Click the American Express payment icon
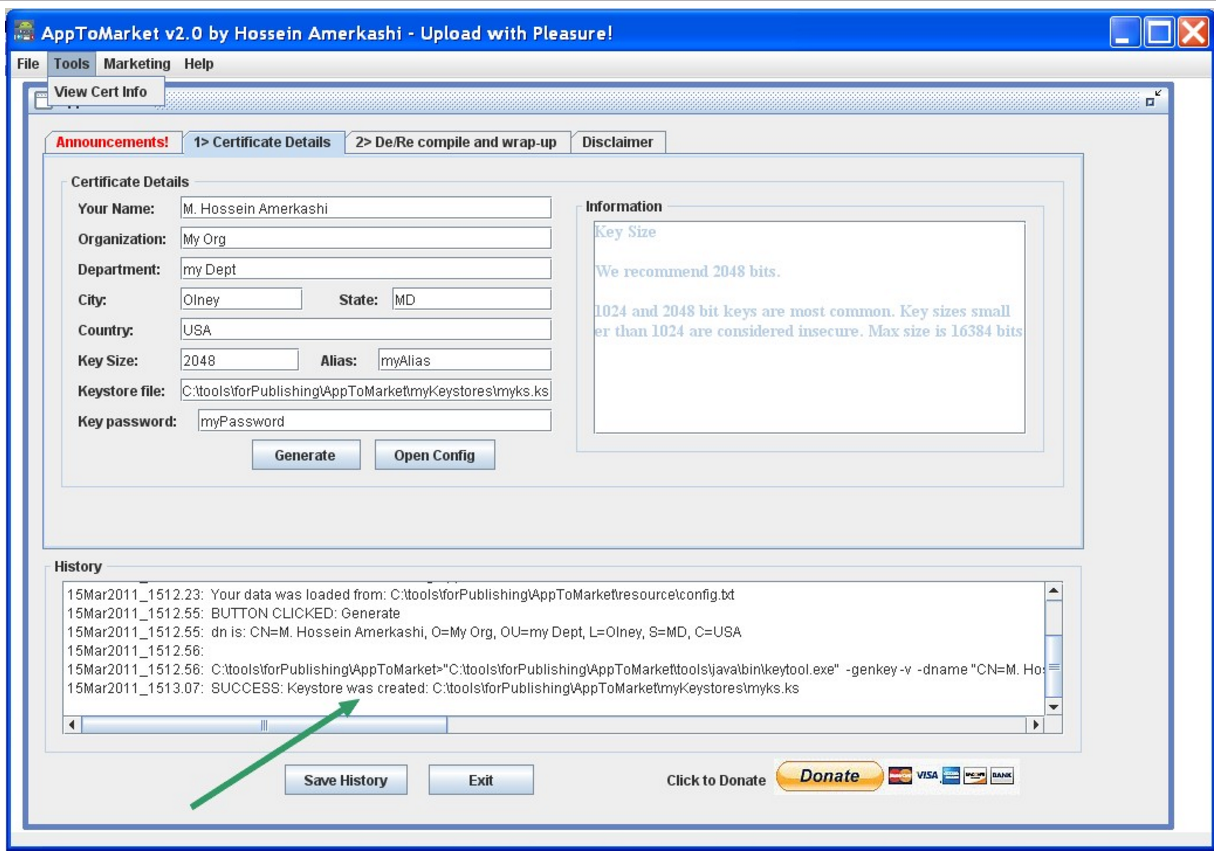This screenshot has width=1216, height=853. pos(949,776)
